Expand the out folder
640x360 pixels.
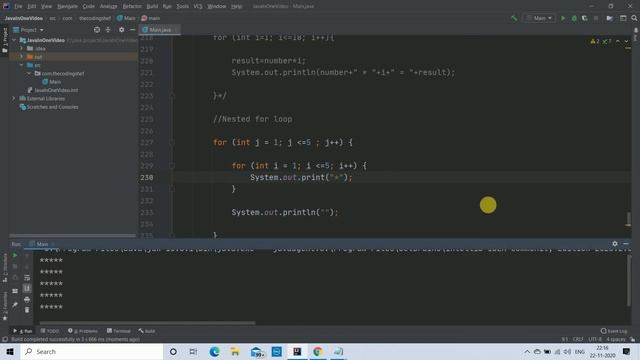pyautogui.click(x=22, y=56)
